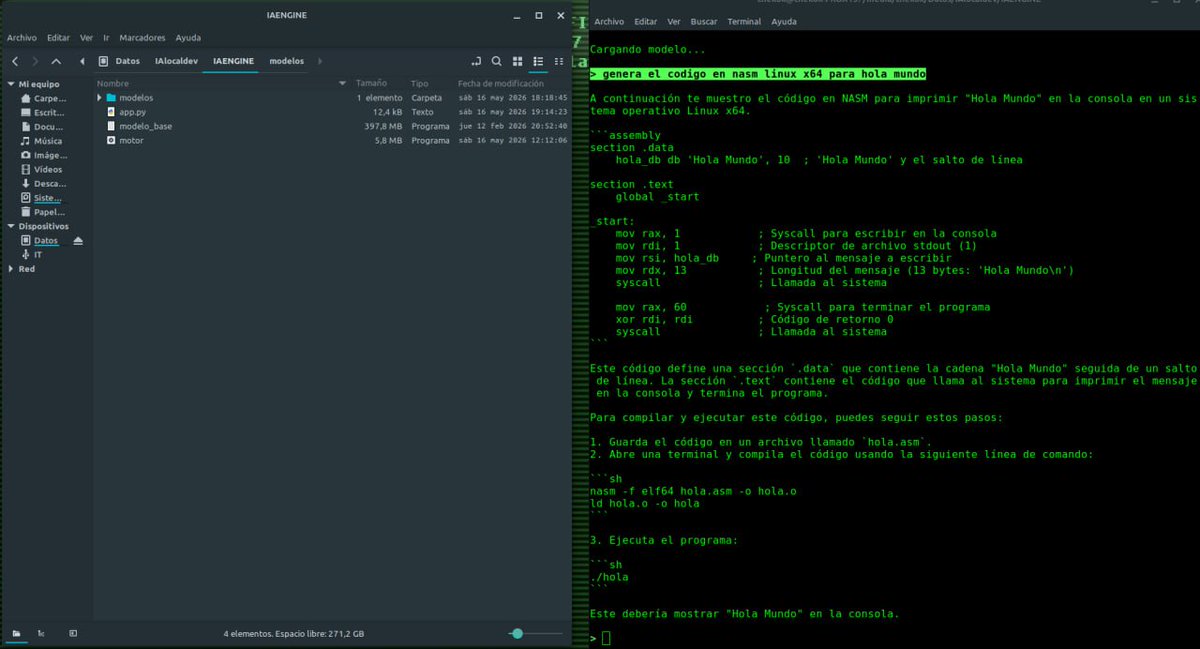The image size is (1200, 649).
Task: Expand the Red section
Action: point(10,269)
